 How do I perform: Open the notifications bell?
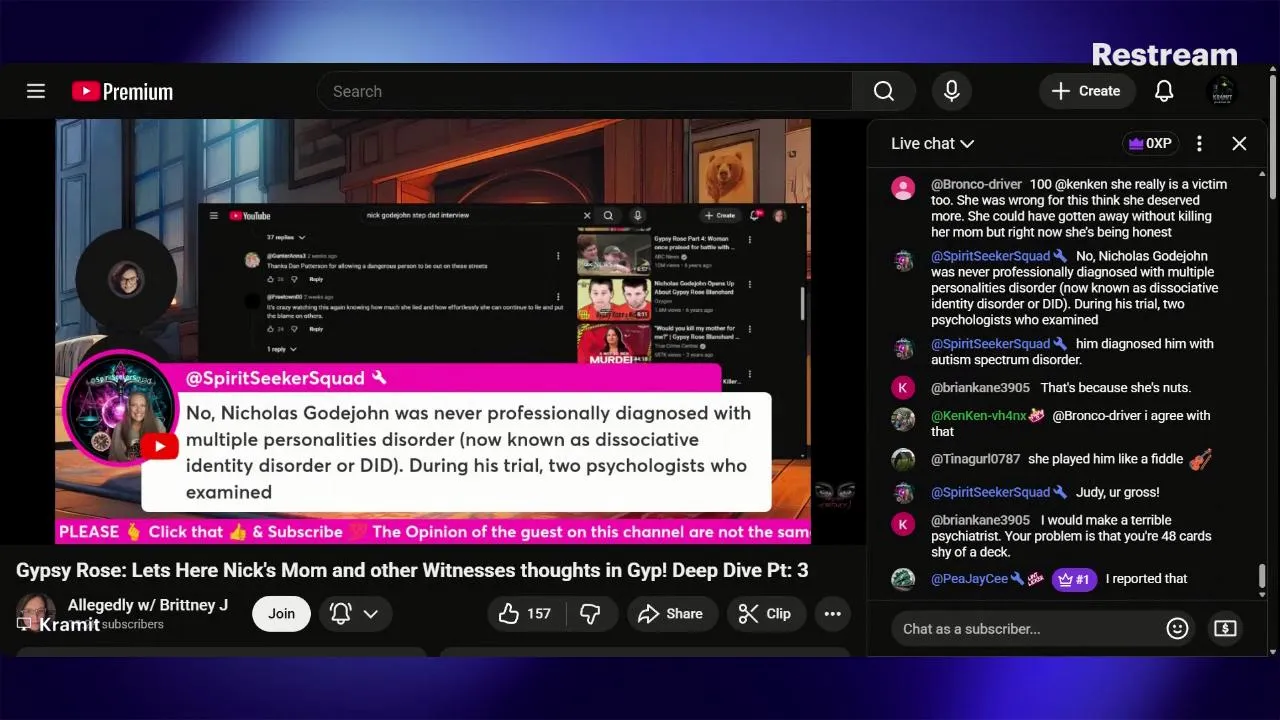pyautogui.click(x=1164, y=91)
